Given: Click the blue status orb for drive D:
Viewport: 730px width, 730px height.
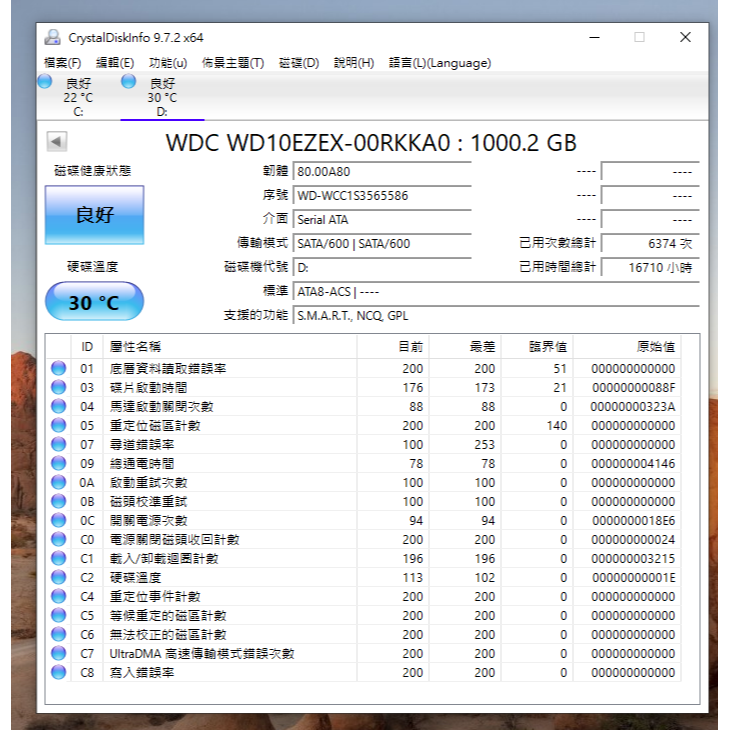Looking at the screenshot, I should [x=128, y=81].
